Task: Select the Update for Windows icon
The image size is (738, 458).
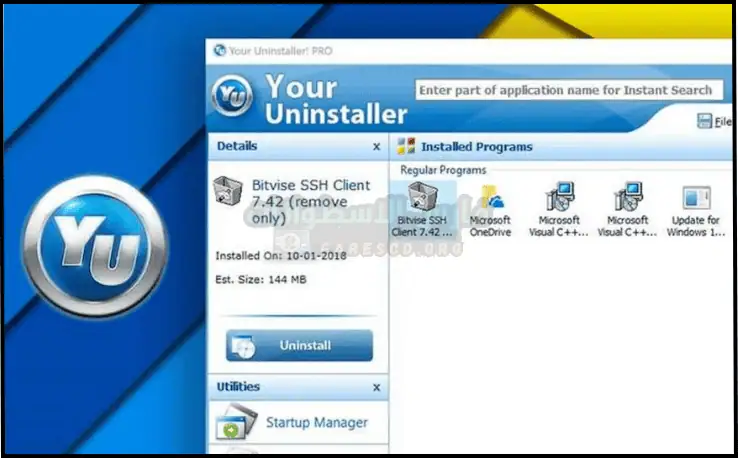Action: click(696, 198)
